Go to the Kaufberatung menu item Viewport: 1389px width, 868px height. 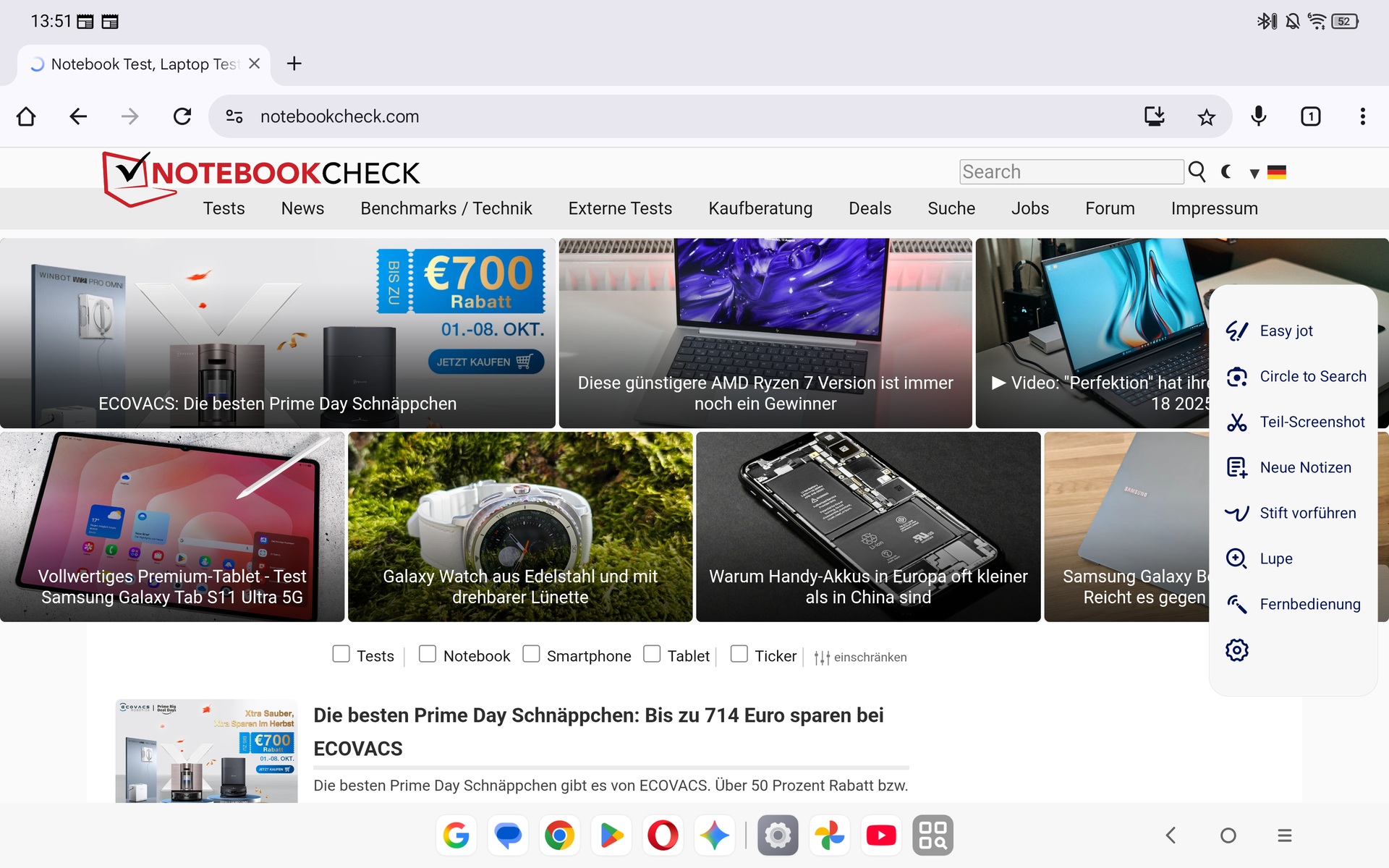(x=760, y=208)
